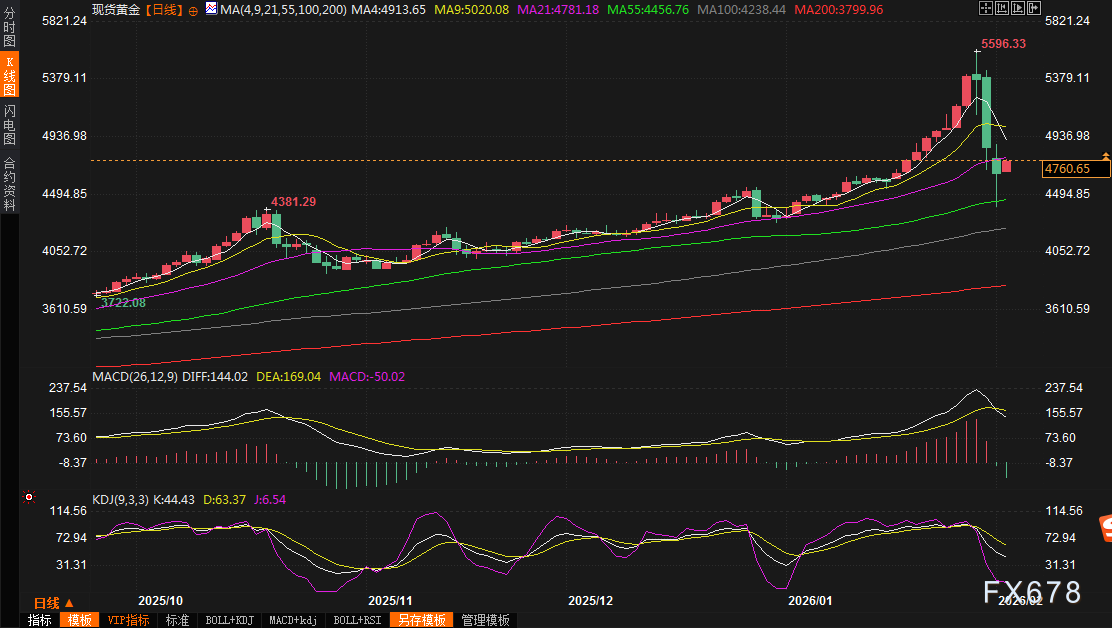
Task: Click the 【日线】 period label in the title
Action: 164,10
